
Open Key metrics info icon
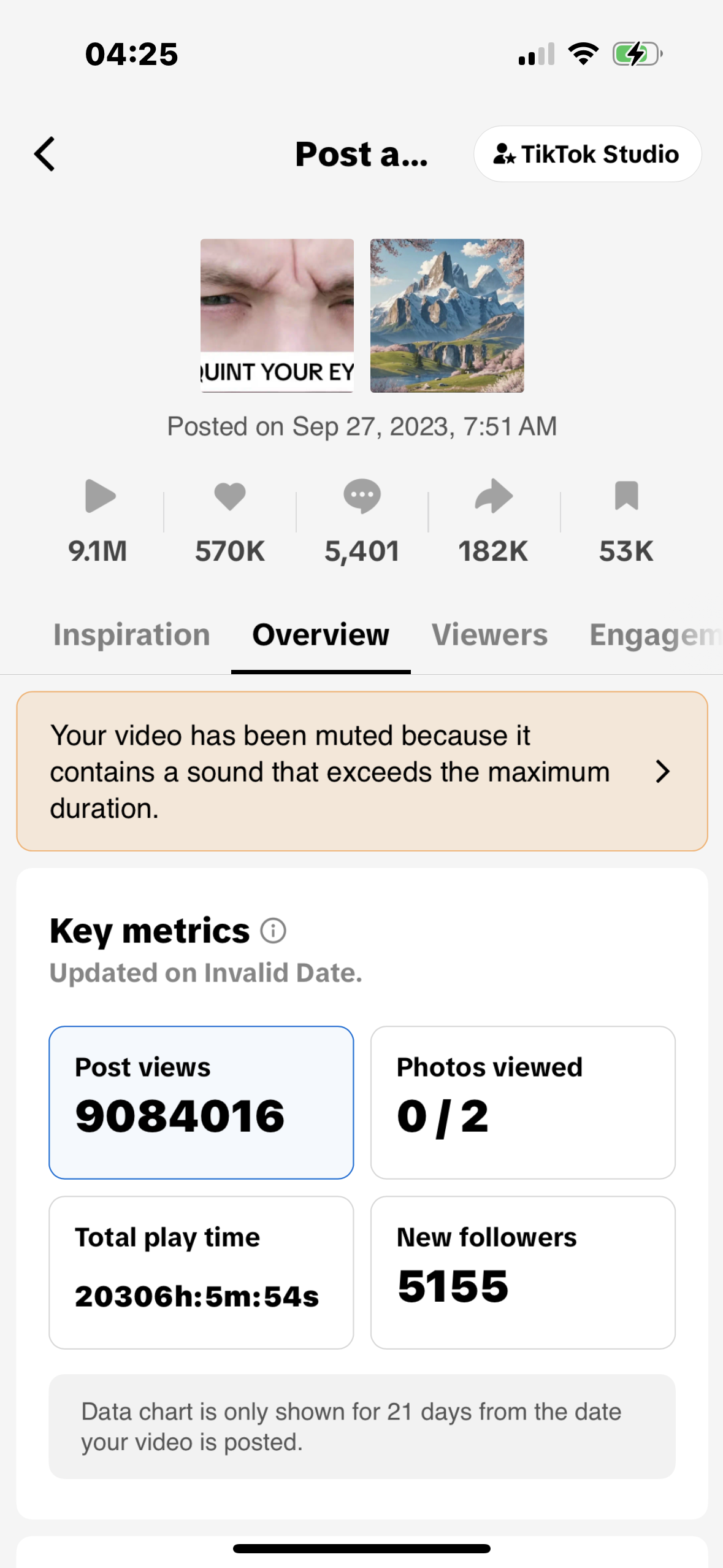click(x=273, y=931)
